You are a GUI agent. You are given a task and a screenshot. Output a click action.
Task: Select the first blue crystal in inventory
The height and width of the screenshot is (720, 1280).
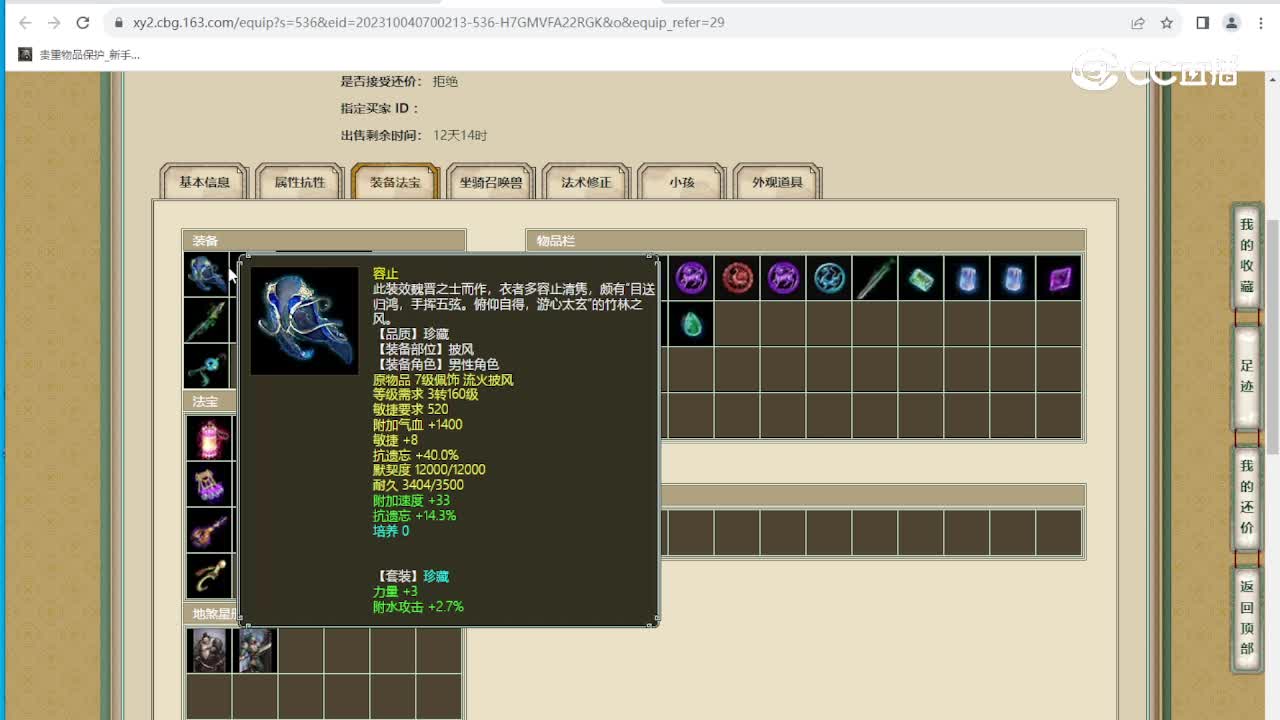(x=967, y=278)
